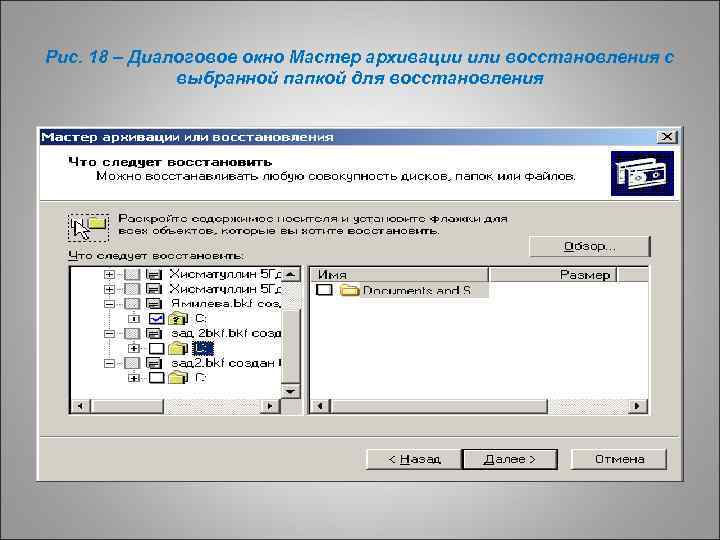The image size is (720, 540).
Task: Click the Documents and S folder icon
Action: point(349,290)
